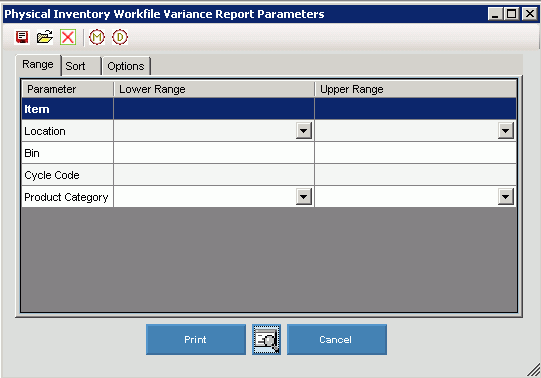The width and height of the screenshot is (541, 378).
Task: Minimize the report parameters window
Action: [495, 14]
